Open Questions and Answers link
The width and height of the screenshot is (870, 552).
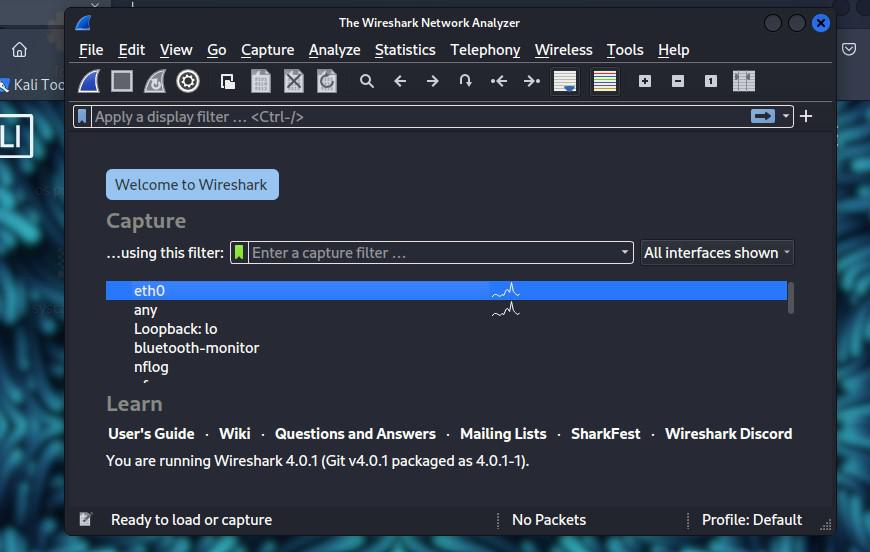tap(355, 433)
